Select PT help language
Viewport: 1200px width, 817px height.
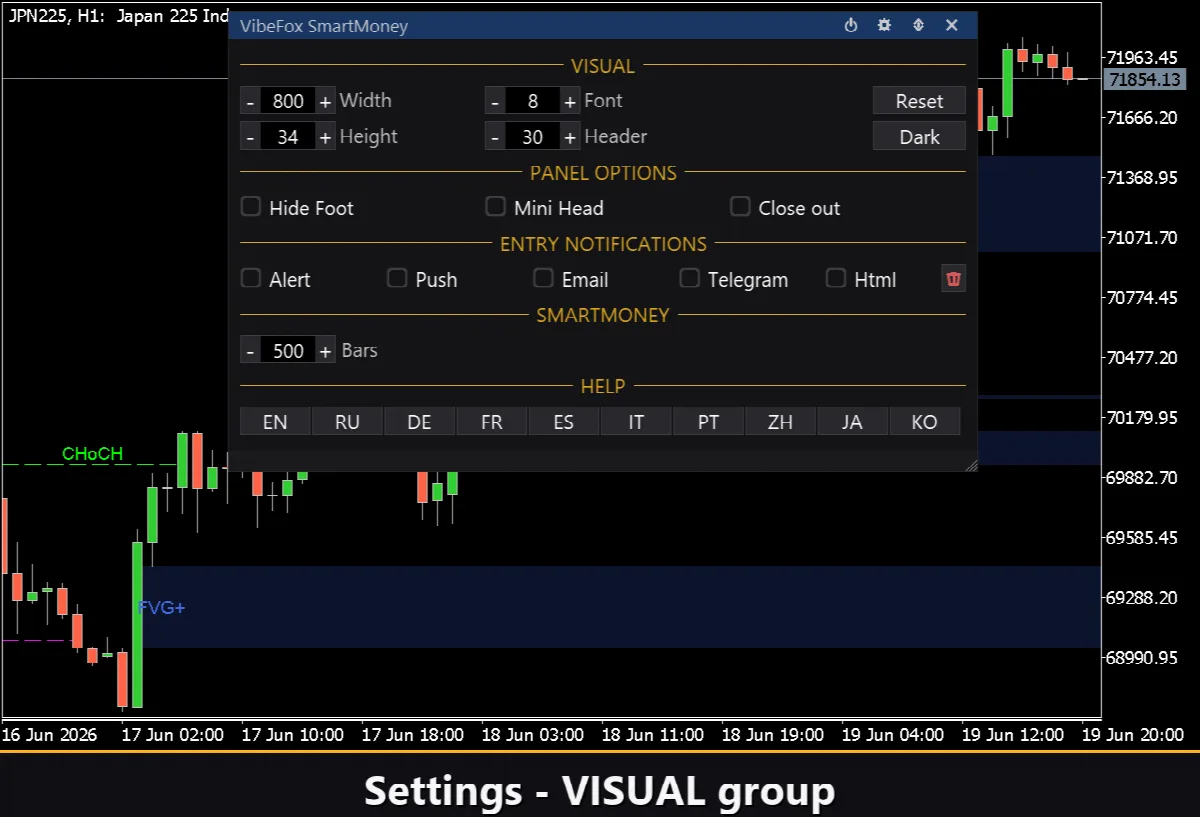tap(708, 422)
